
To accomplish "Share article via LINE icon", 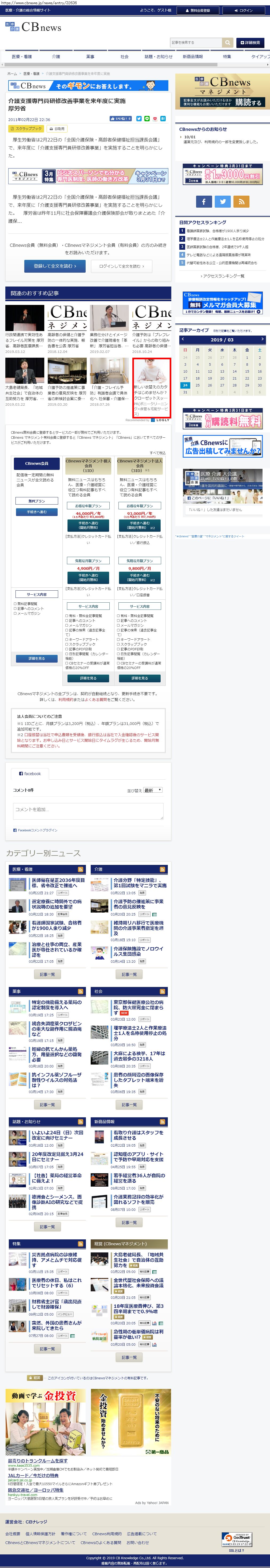I will (x=147, y=119).
